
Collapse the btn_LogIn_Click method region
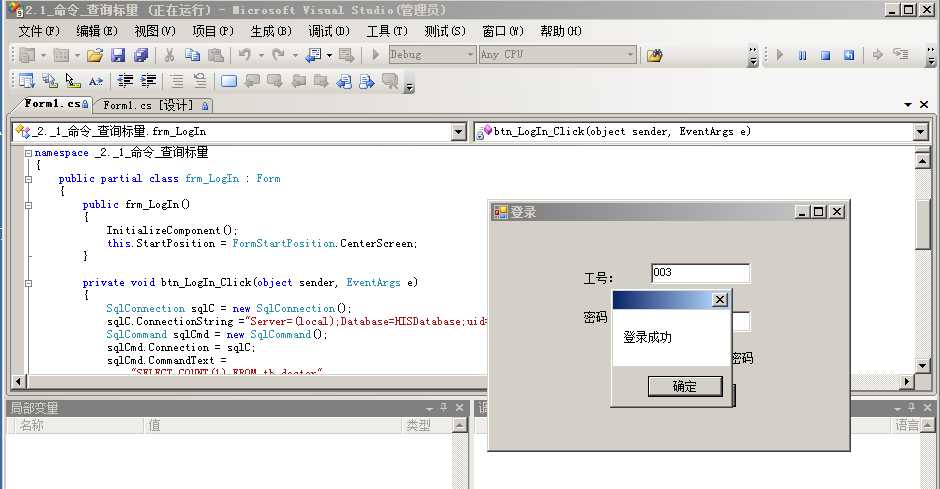coord(28,283)
